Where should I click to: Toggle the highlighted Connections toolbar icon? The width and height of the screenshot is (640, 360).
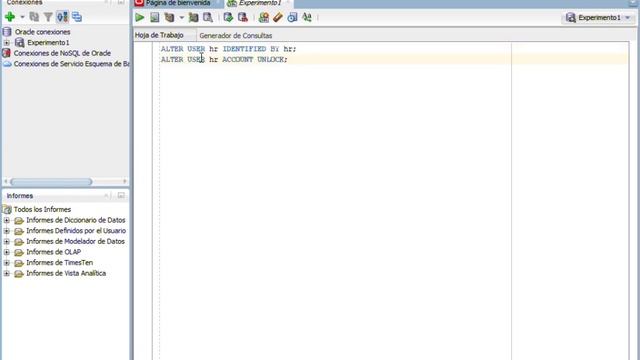click(62, 17)
